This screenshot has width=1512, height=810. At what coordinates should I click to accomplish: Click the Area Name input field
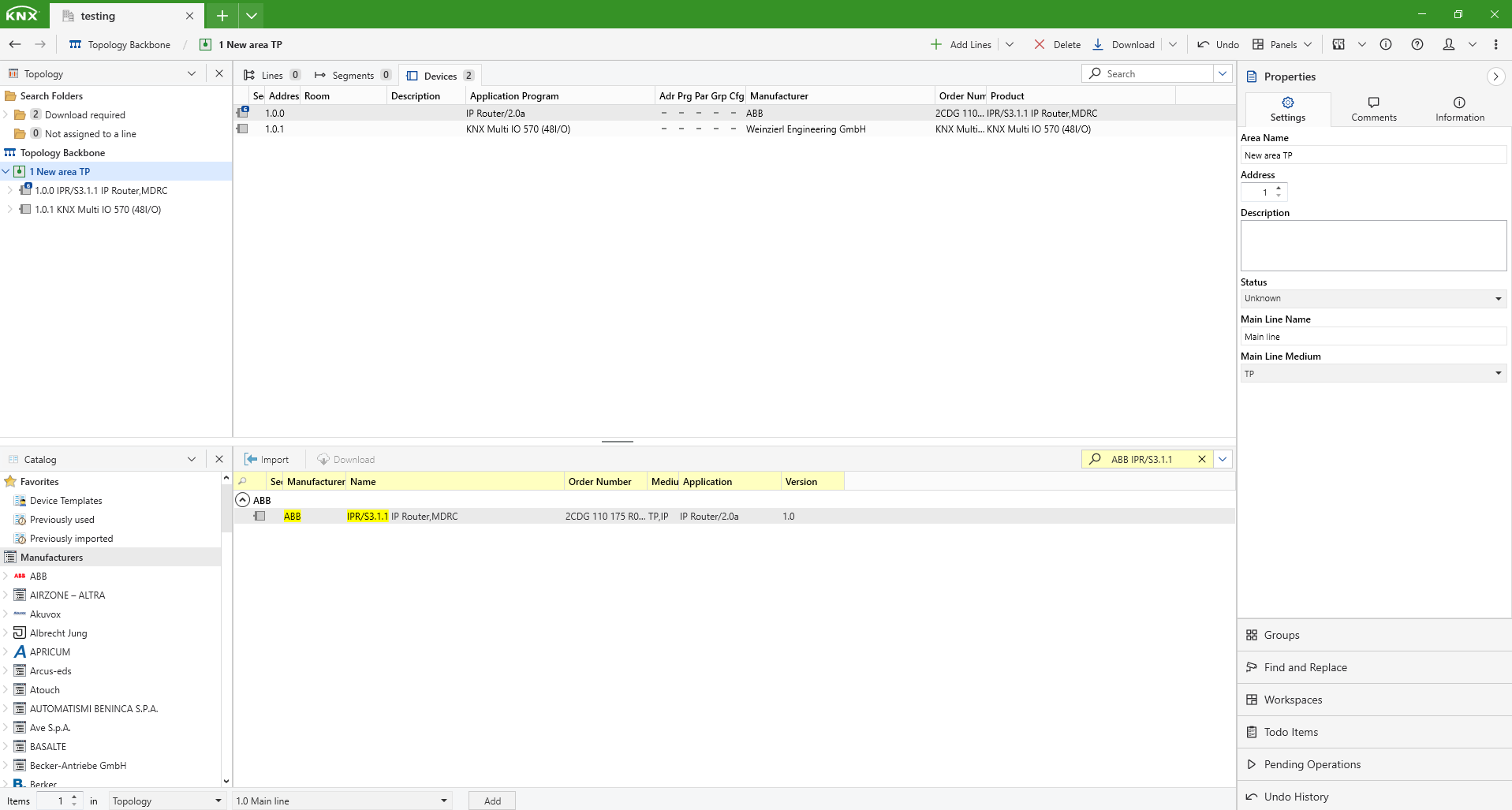(x=1372, y=155)
